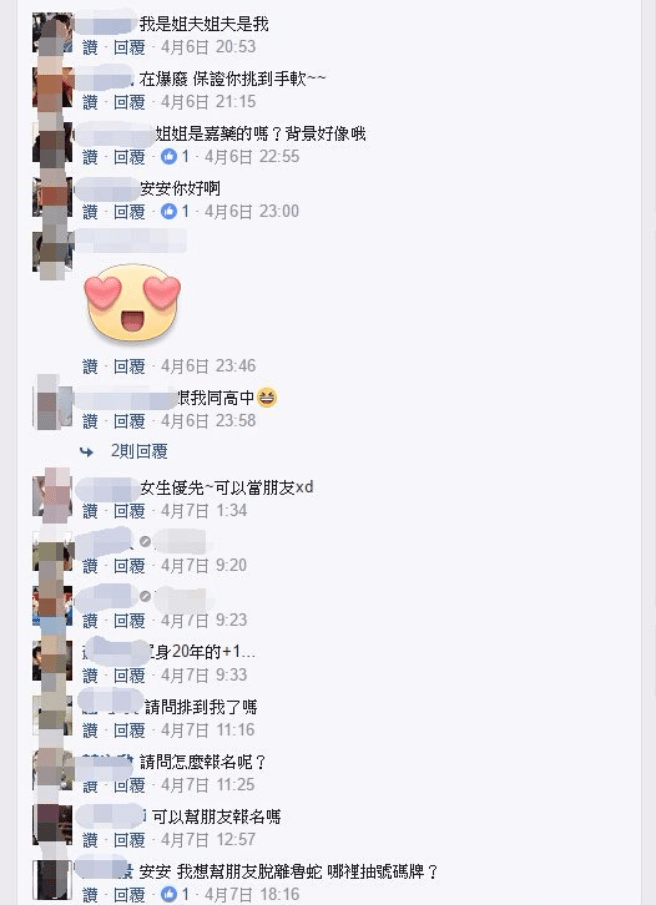Expand the 2則回覆 replies thread
This screenshot has width=656, height=905.
point(139,451)
